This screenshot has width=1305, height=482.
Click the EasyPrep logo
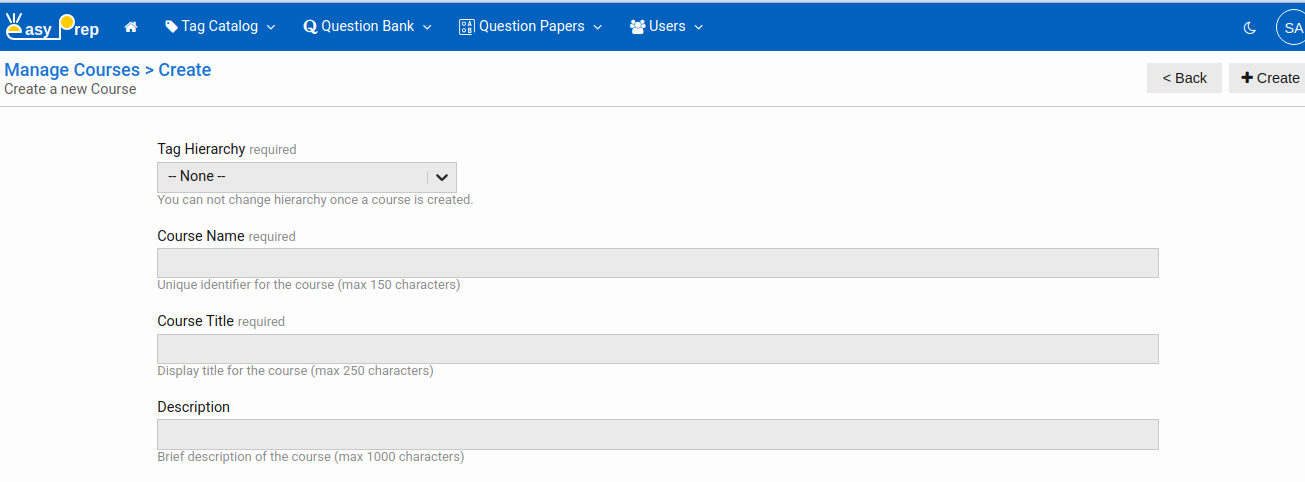pyautogui.click(x=52, y=27)
